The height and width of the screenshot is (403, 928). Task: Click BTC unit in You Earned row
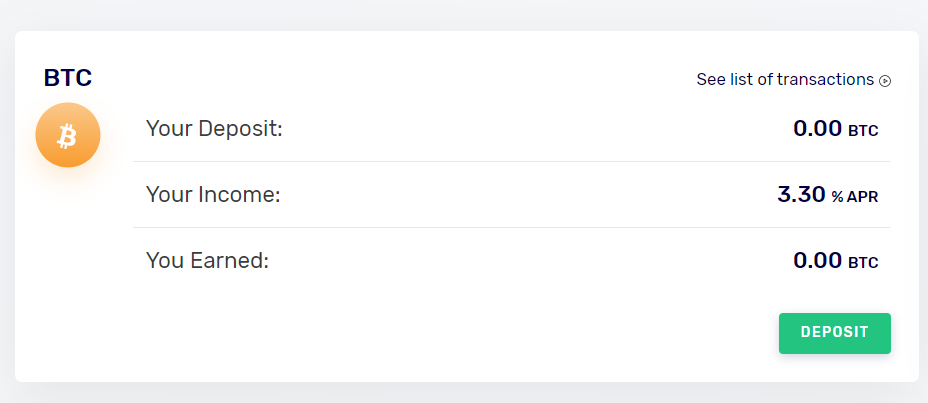(x=863, y=263)
